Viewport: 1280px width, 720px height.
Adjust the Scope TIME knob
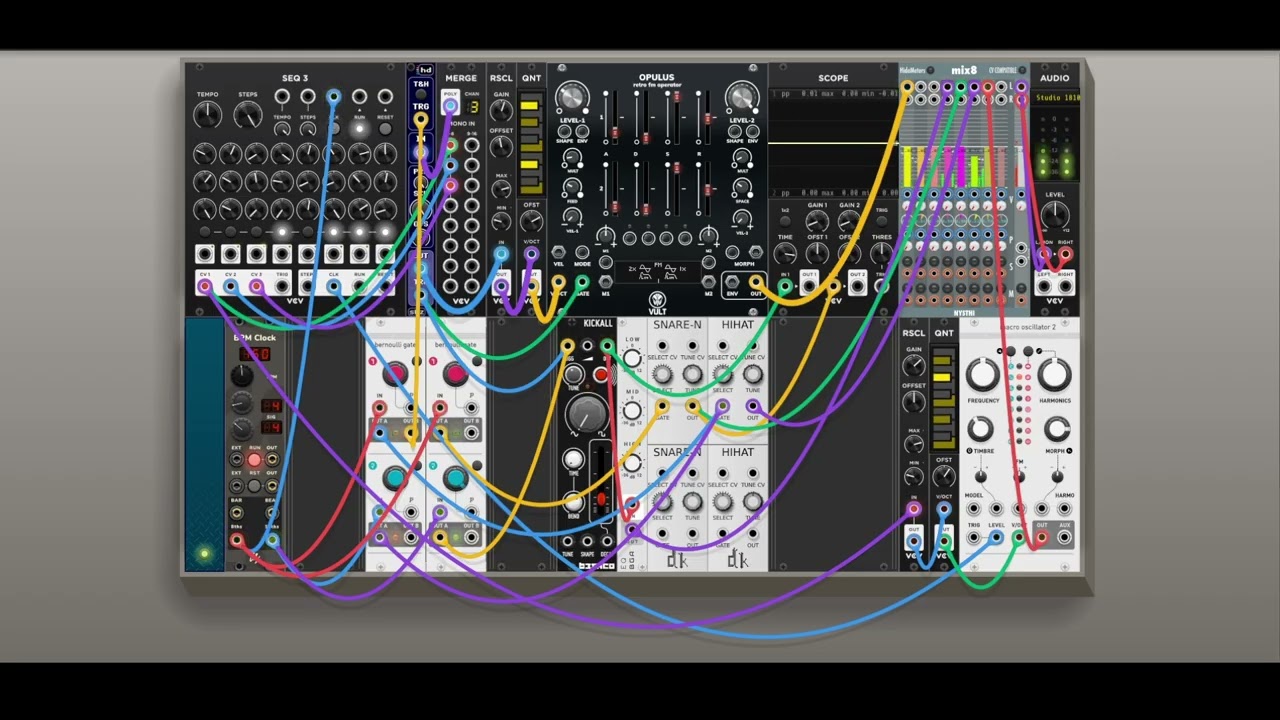pyautogui.click(x=785, y=254)
